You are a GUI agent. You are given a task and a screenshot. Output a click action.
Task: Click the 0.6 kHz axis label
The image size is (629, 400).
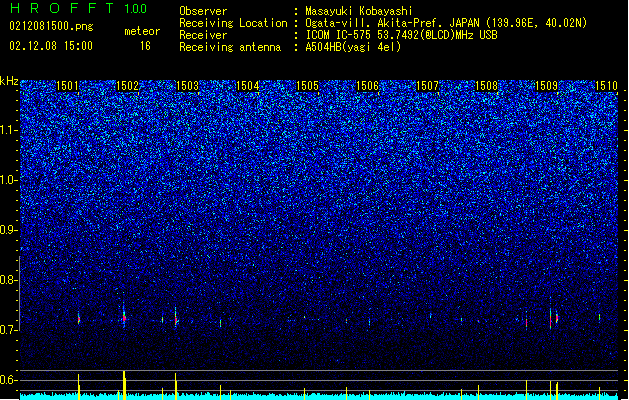click(9, 380)
